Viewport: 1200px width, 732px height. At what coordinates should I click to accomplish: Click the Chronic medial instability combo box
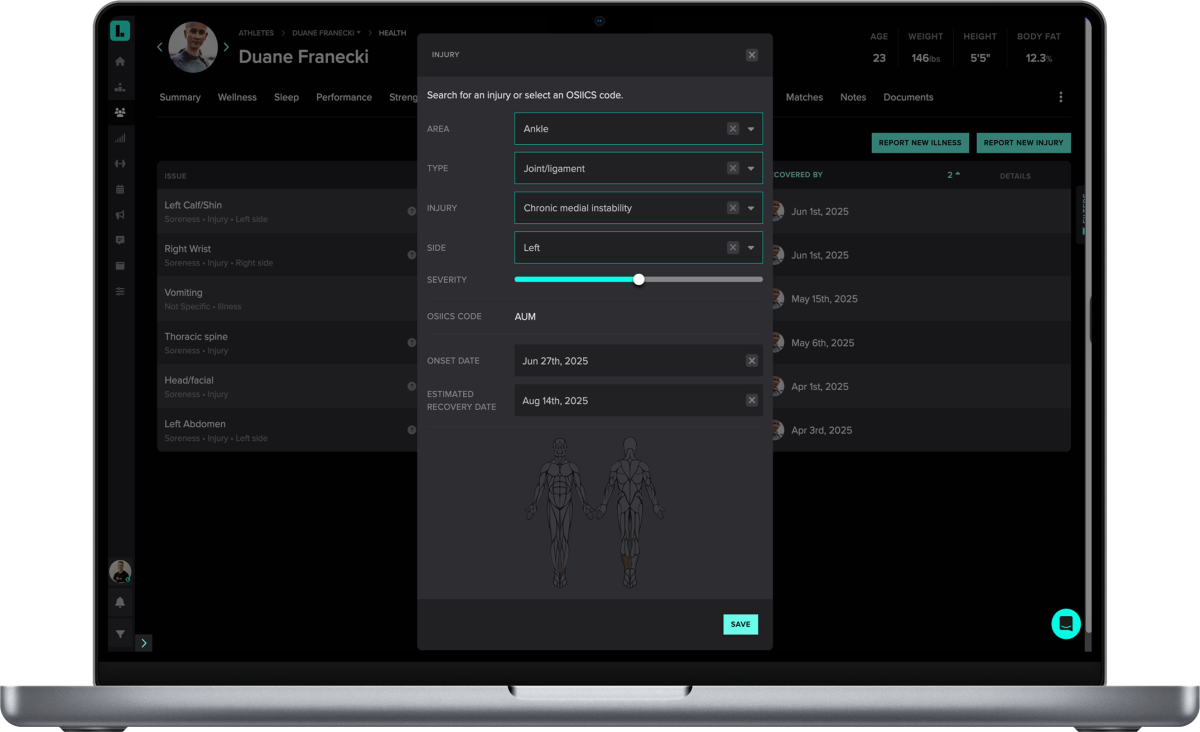click(638, 208)
